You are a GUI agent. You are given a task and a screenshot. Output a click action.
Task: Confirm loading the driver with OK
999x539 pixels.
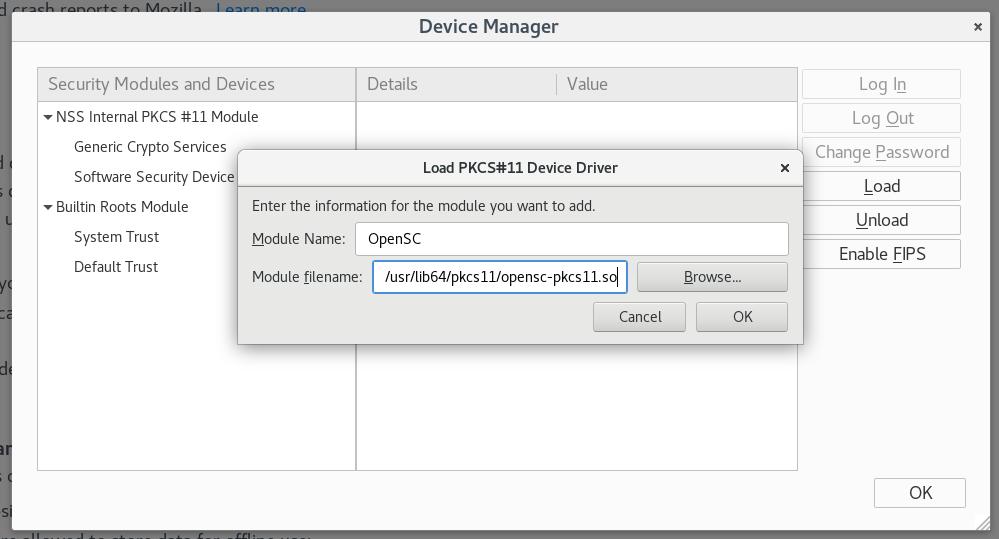(742, 317)
